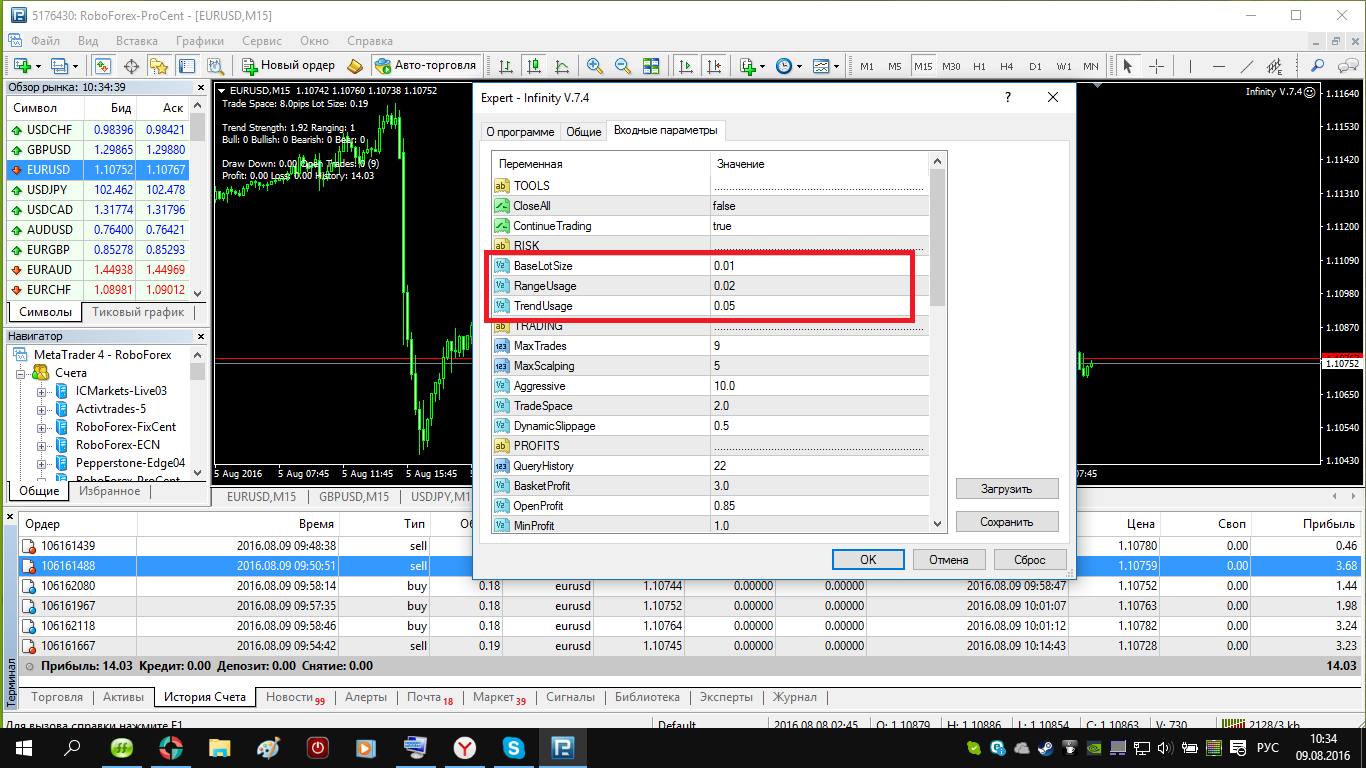Select the crosshair tool
The height and width of the screenshot is (768, 1366).
coord(1156,66)
